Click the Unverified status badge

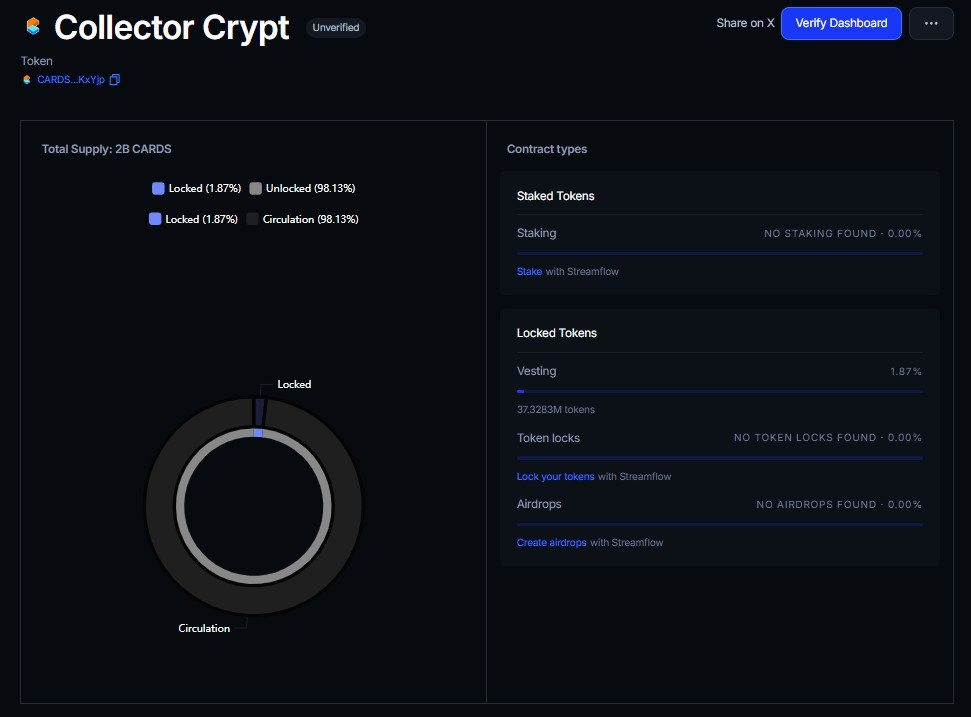(336, 27)
